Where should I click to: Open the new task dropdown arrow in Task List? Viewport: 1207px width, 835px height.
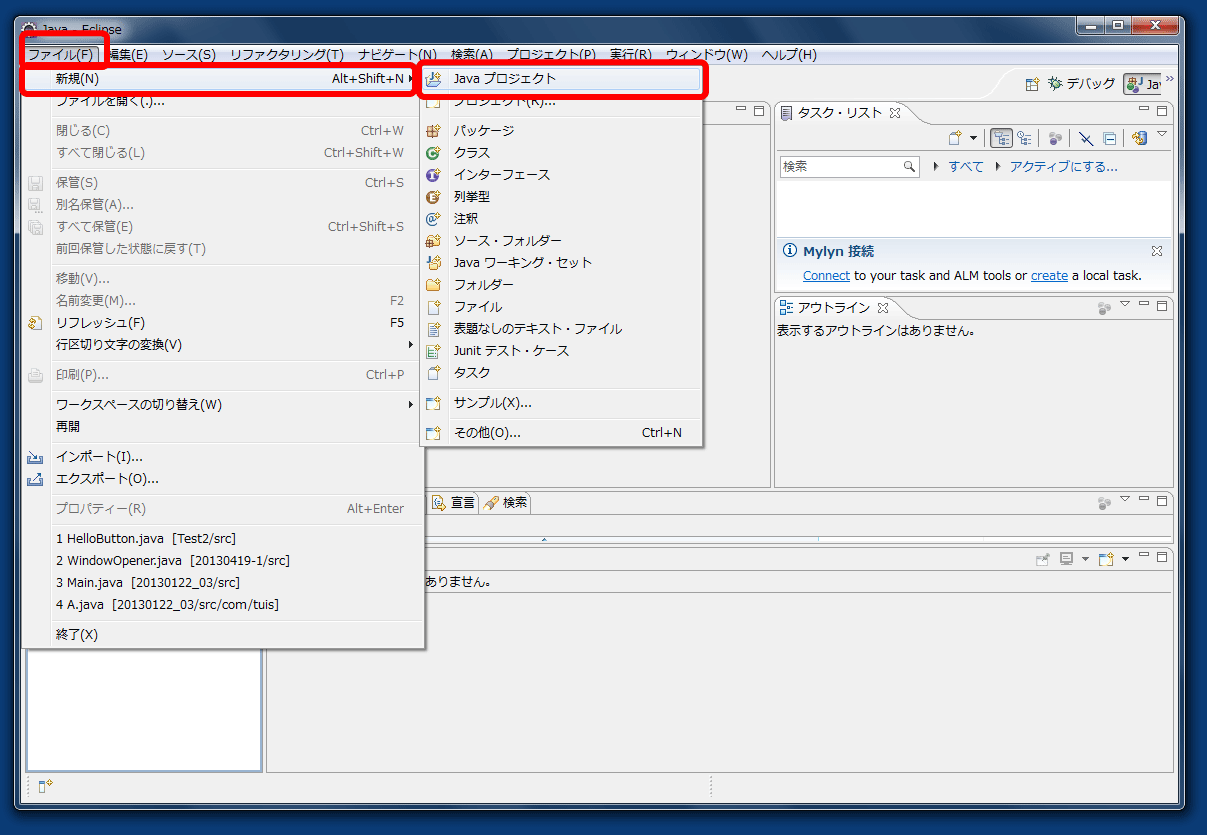point(973,138)
